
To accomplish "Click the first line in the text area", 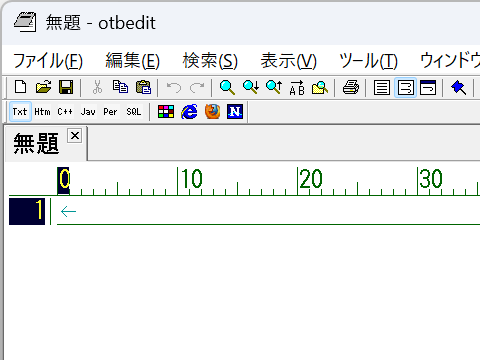I will 268,211.
